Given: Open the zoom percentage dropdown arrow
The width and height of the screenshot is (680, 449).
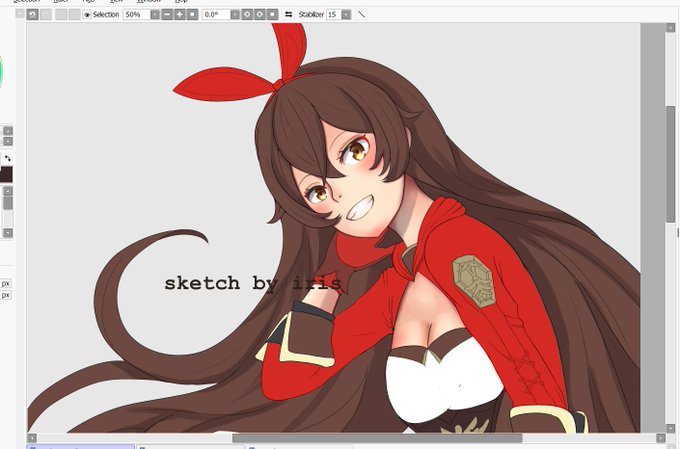Looking at the screenshot, I should click(x=155, y=15).
